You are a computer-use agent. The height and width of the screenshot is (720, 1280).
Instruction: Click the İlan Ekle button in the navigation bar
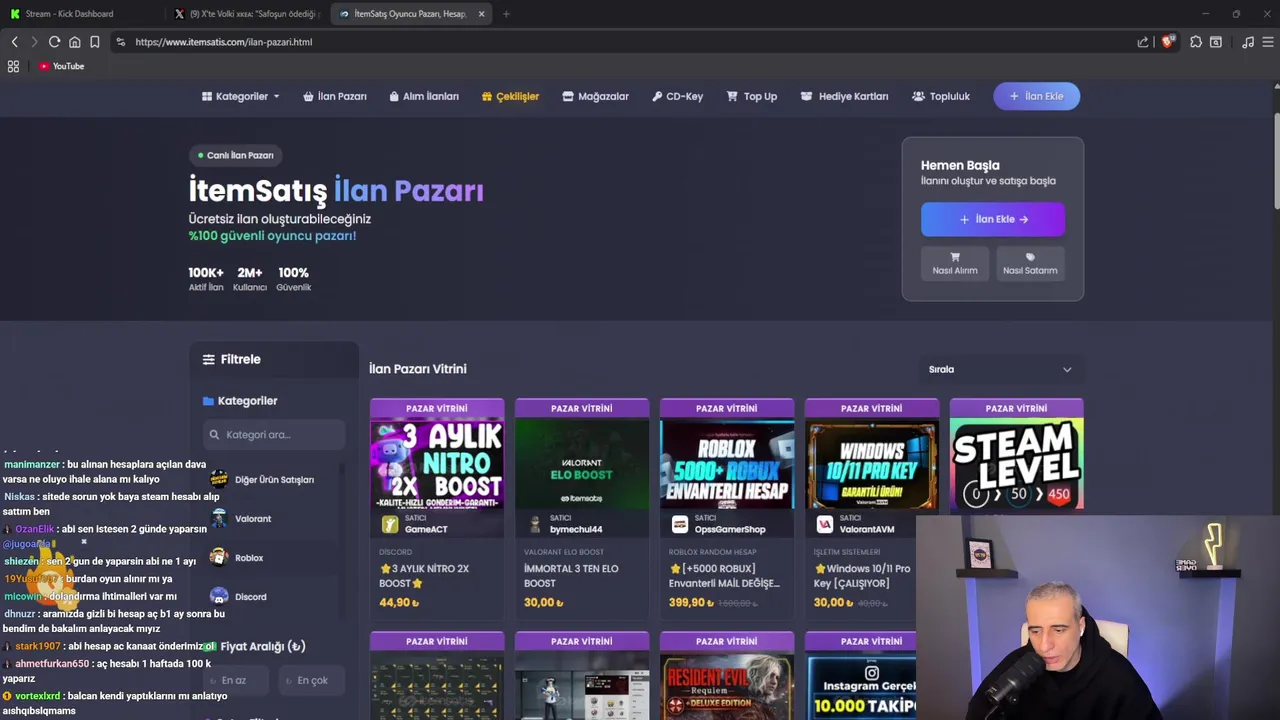click(x=1036, y=96)
